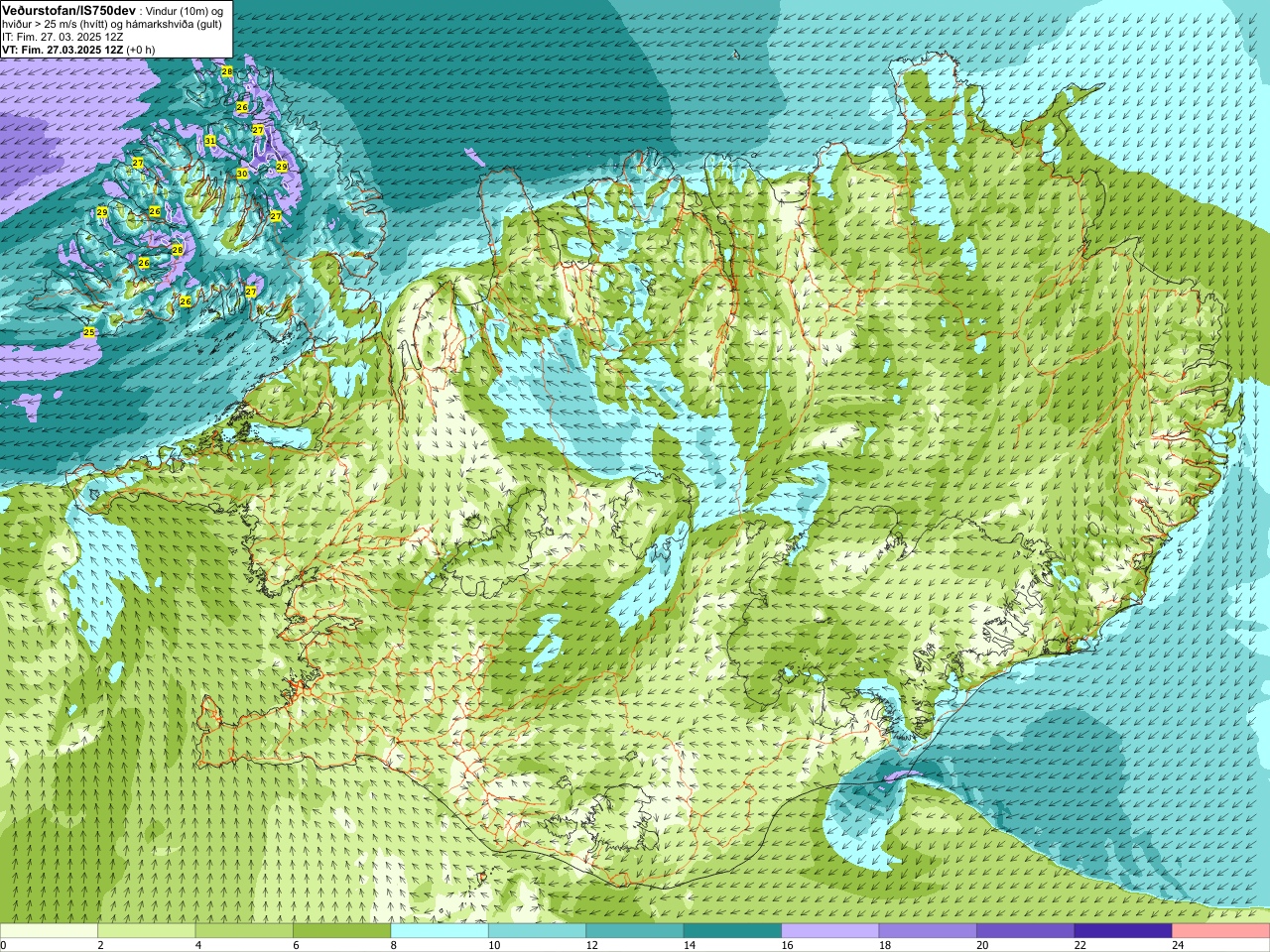This screenshot has height=952, width=1270.
Task: Click the yellow gust label 25
Action: 89,332
